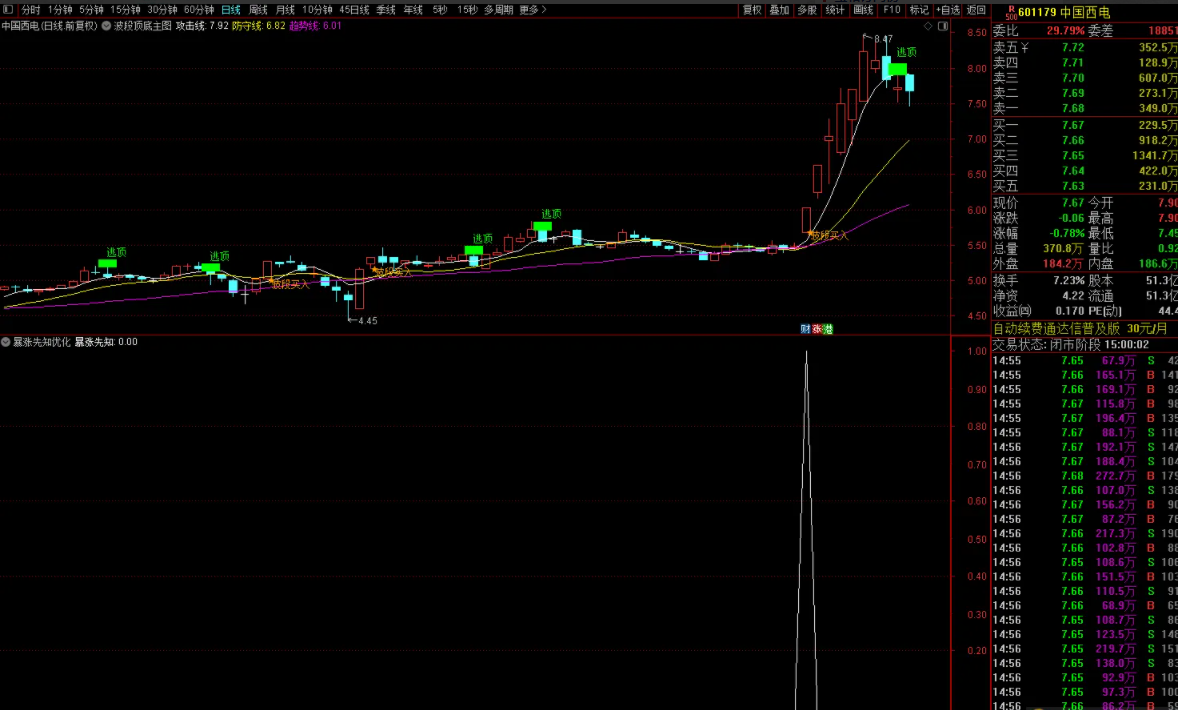Open the 复权 adjustment menu
Screen dimensions: 1178x710
click(x=752, y=10)
